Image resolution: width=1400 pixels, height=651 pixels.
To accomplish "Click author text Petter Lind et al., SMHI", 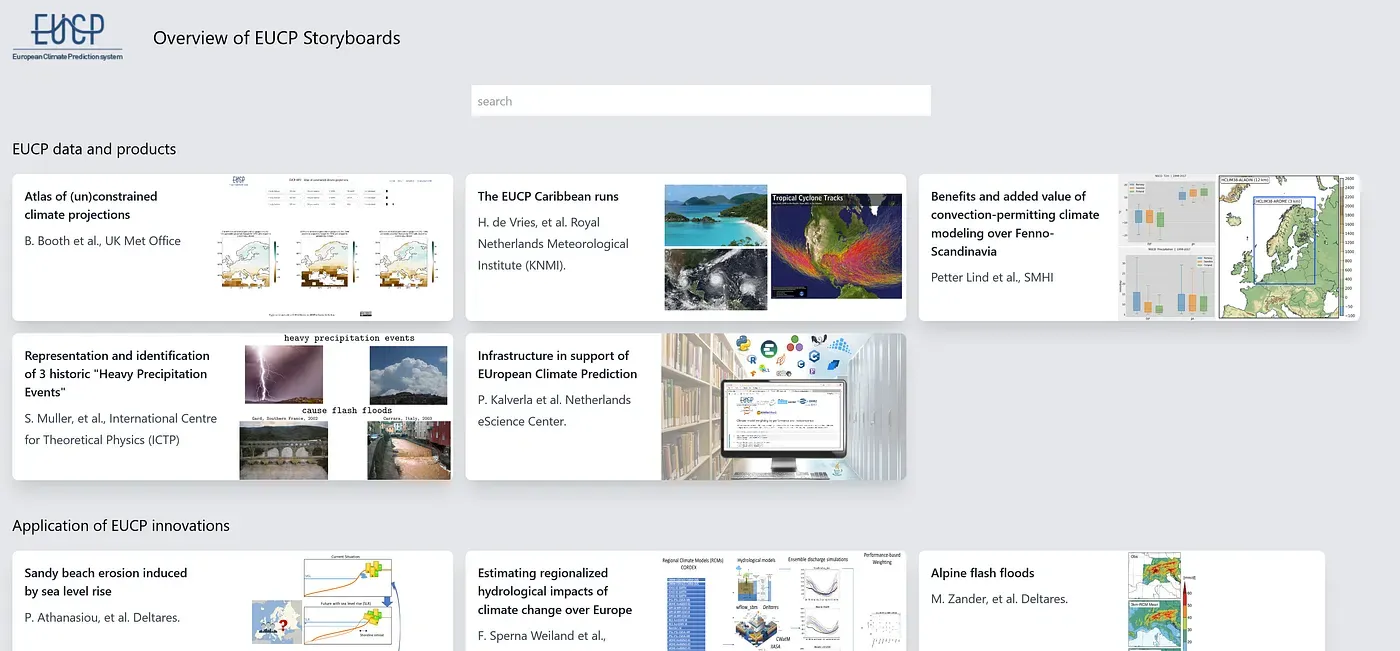I will point(992,277).
